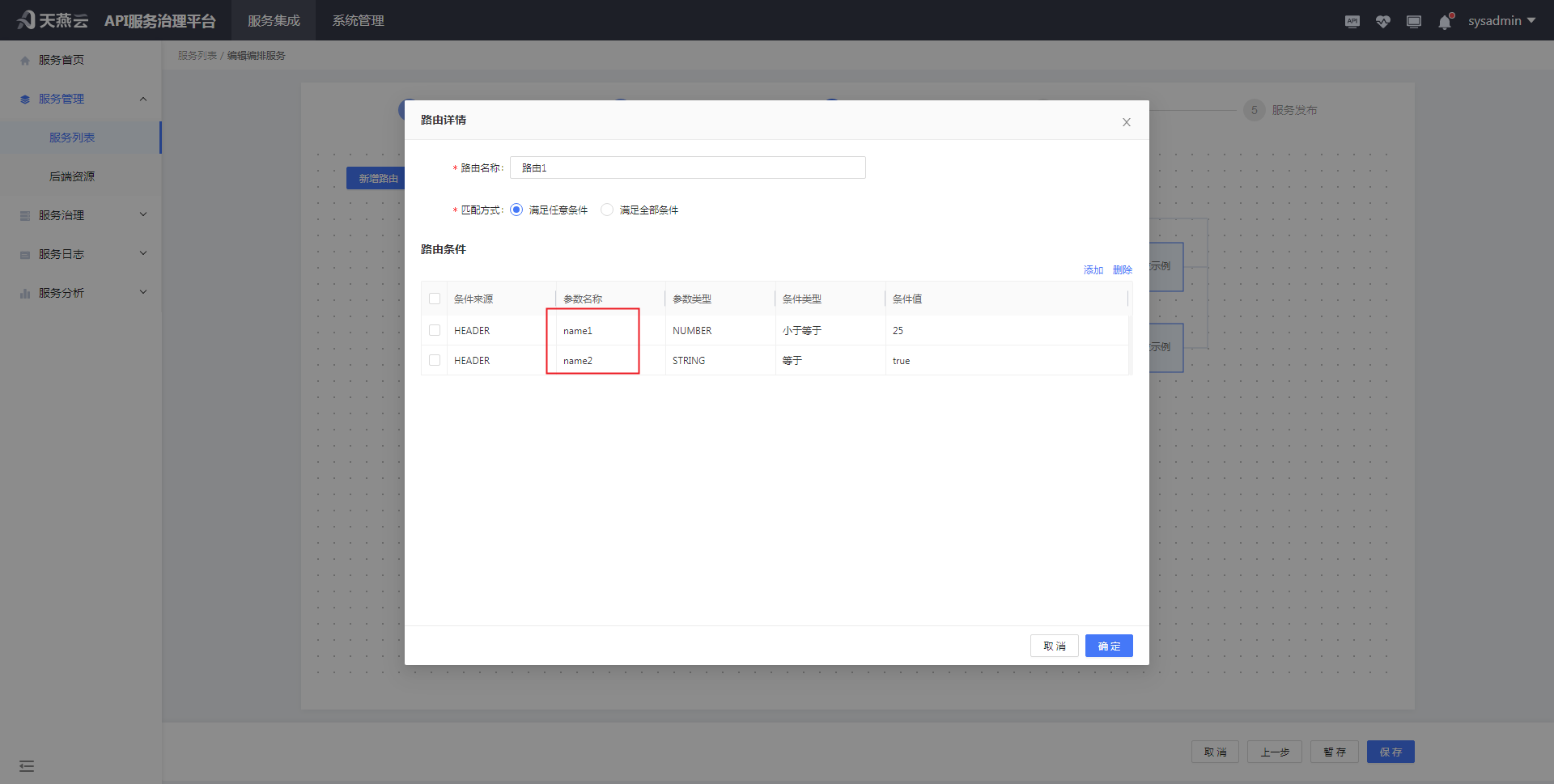The width and height of the screenshot is (1554, 784).
Task: Click the 添加 link to add condition
Action: (1093, 269)
